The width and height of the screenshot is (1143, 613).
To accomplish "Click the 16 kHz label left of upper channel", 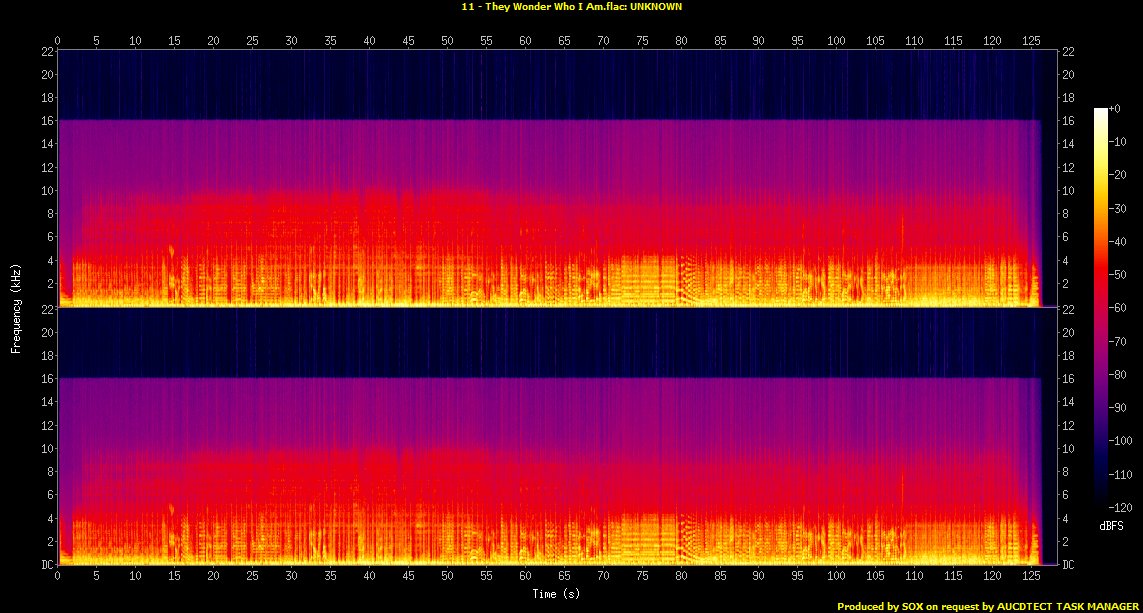I will (46, 121).
